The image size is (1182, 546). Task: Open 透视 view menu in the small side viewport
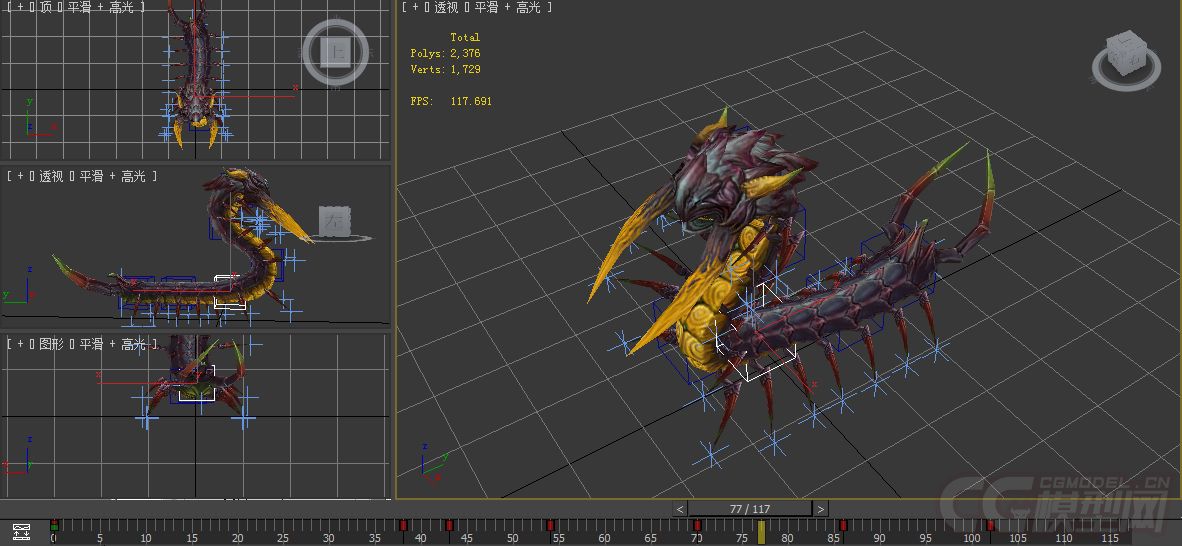tap(52, 176)
